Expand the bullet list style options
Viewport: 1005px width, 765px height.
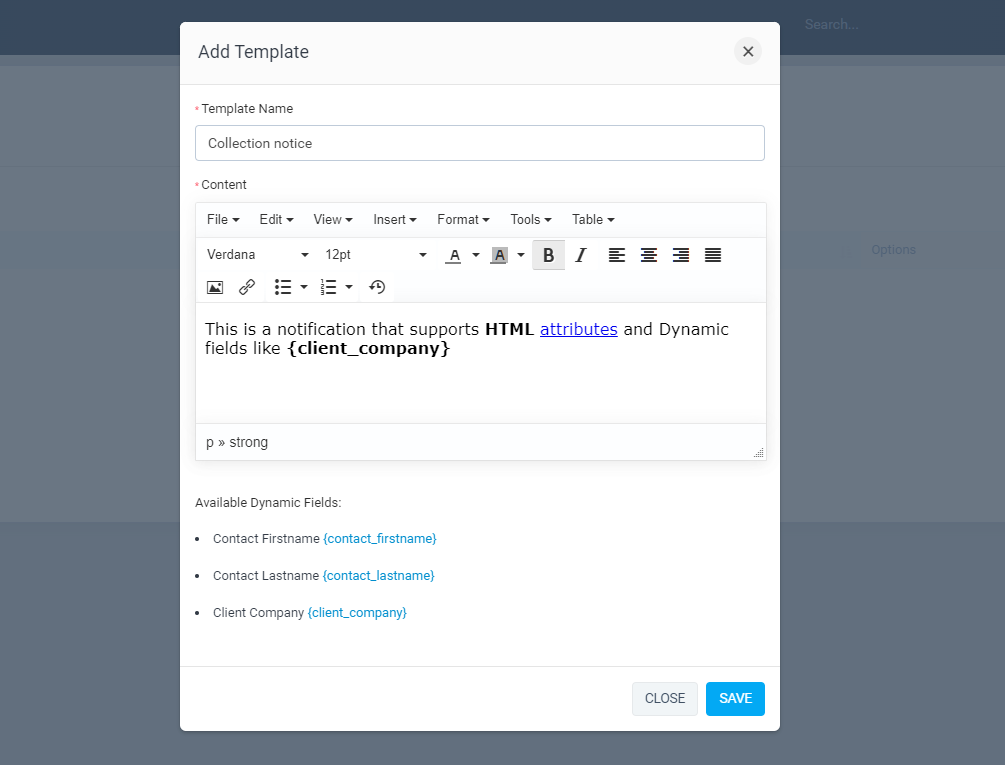click(x=303, y=287)
